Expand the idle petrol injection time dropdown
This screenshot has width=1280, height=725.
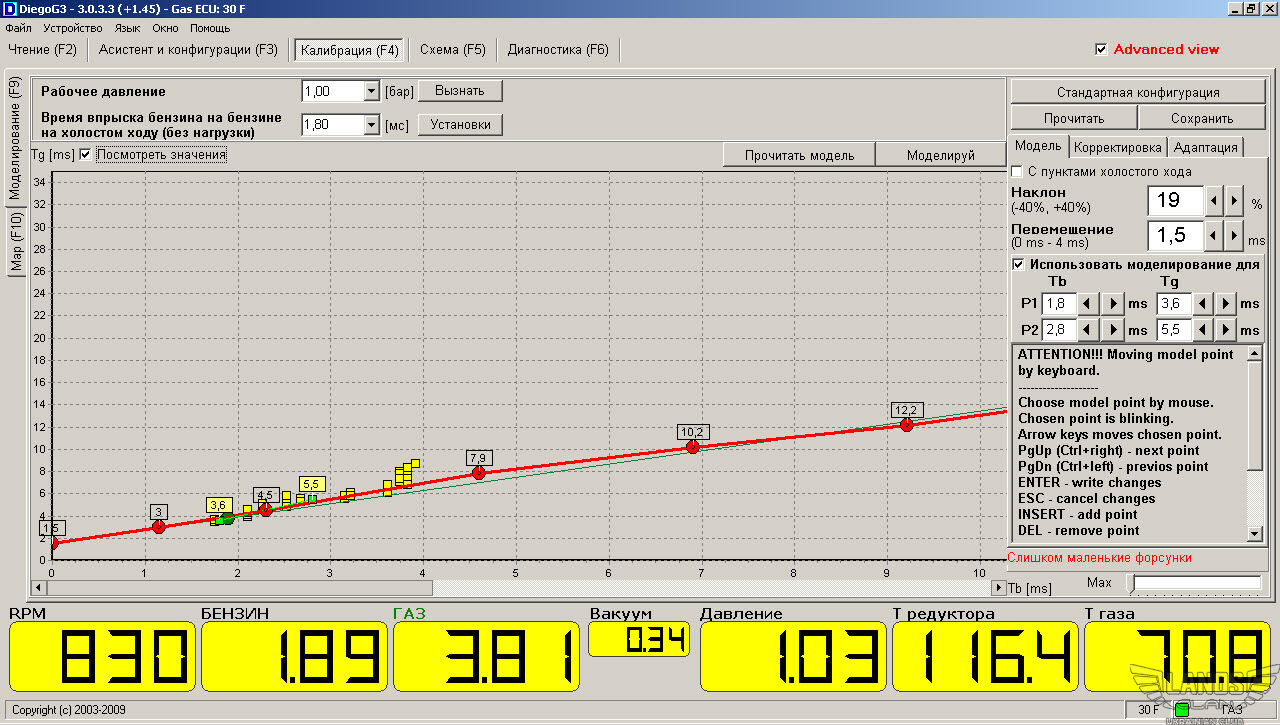click(x=371, y=125)
